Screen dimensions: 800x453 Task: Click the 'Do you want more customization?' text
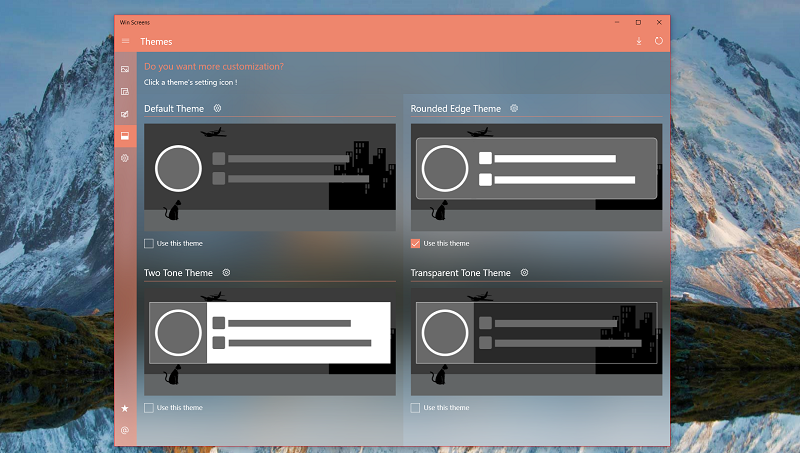214,66
